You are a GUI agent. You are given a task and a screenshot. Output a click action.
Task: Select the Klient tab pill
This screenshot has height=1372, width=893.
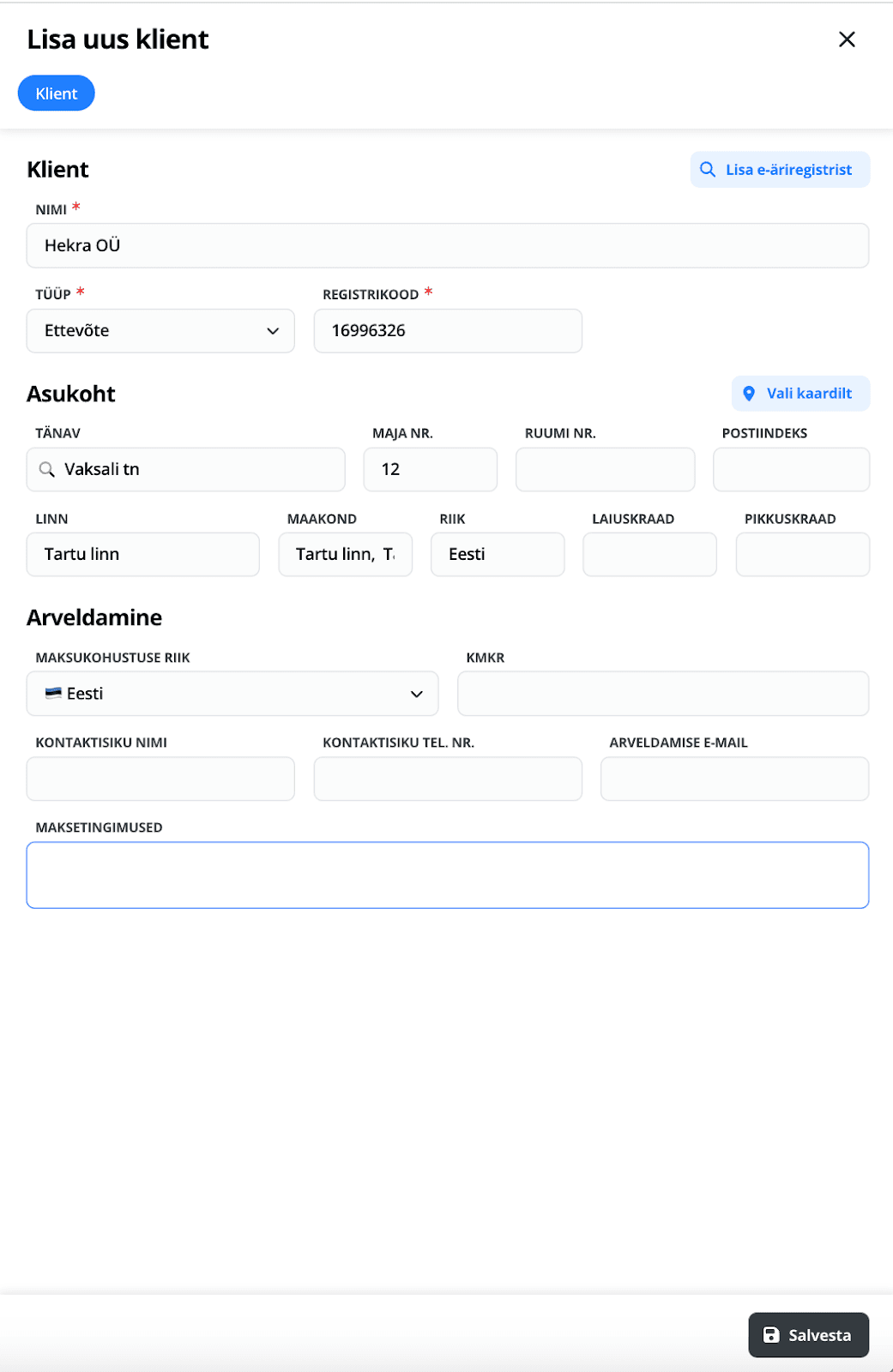pos(57,93)
